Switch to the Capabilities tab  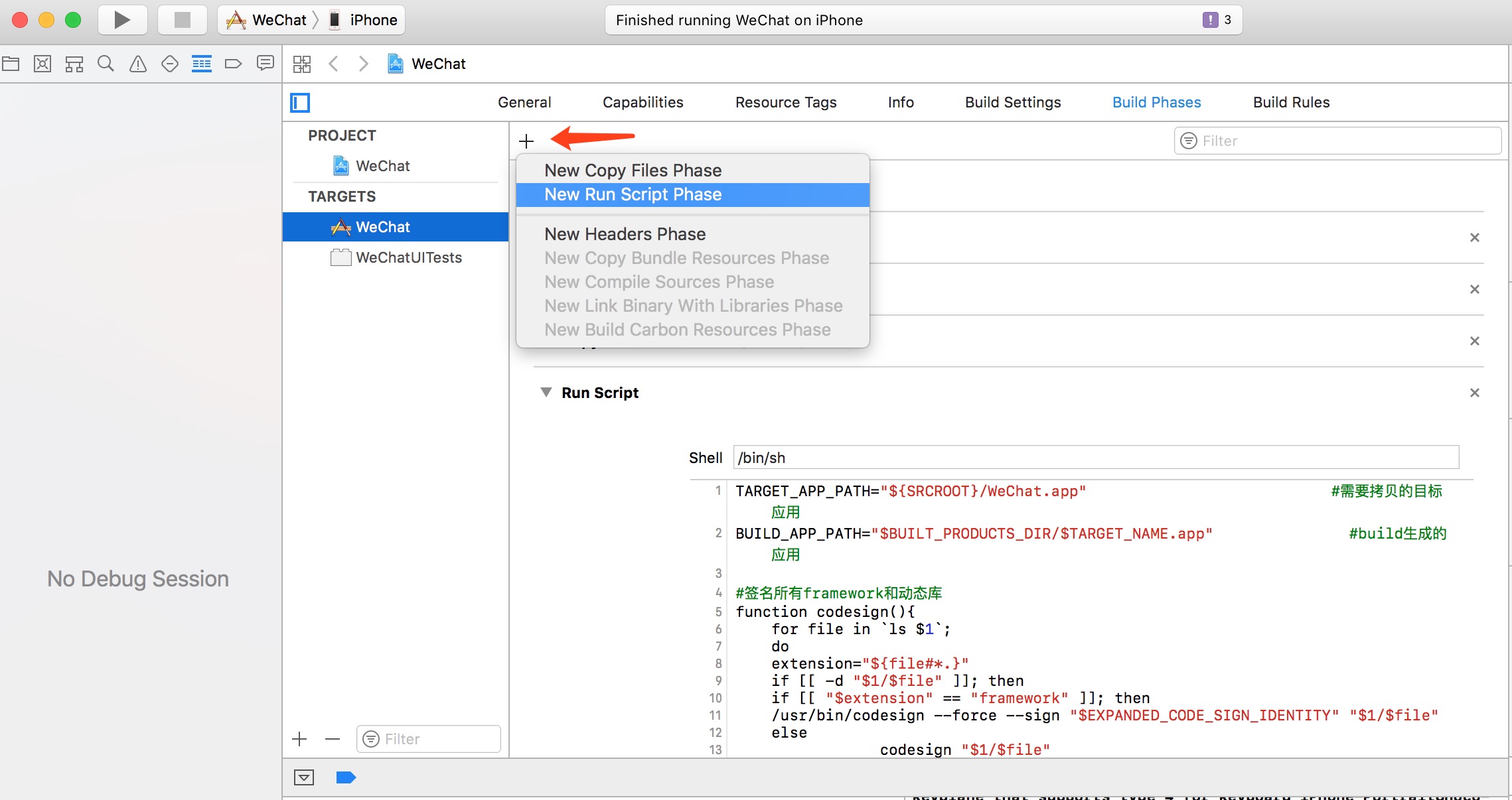click(643, 102)
